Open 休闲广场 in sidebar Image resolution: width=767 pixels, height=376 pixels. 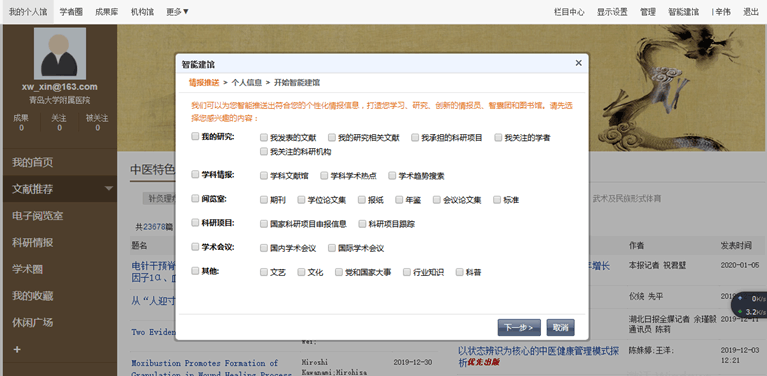[x=60, y=322]
